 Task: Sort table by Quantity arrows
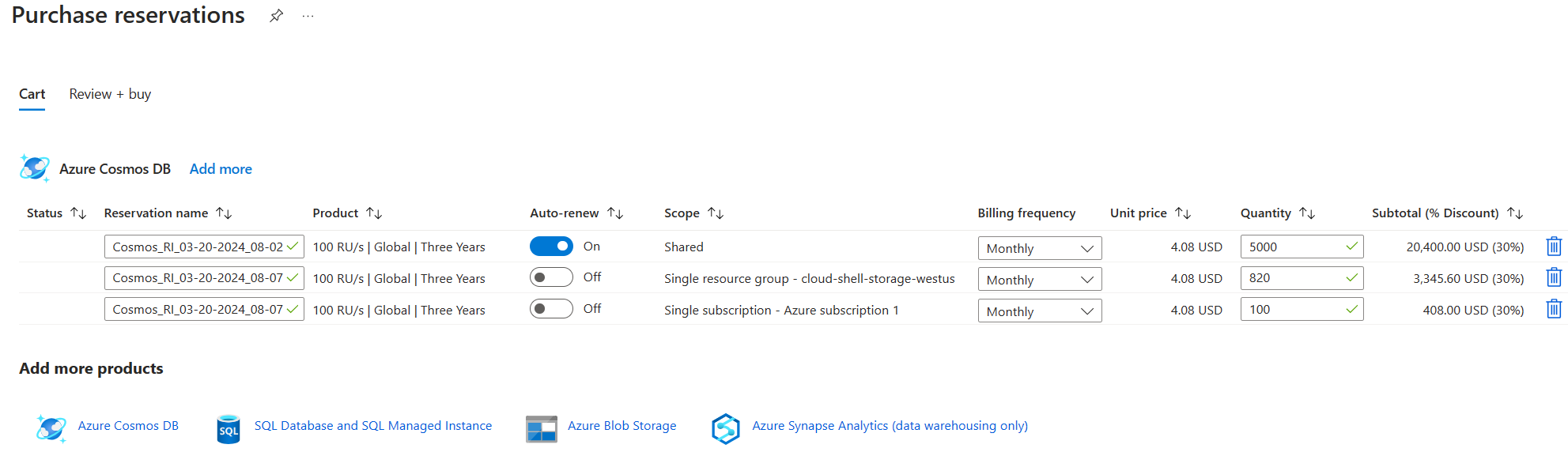pyautogui.click(x=1306, y=213)
